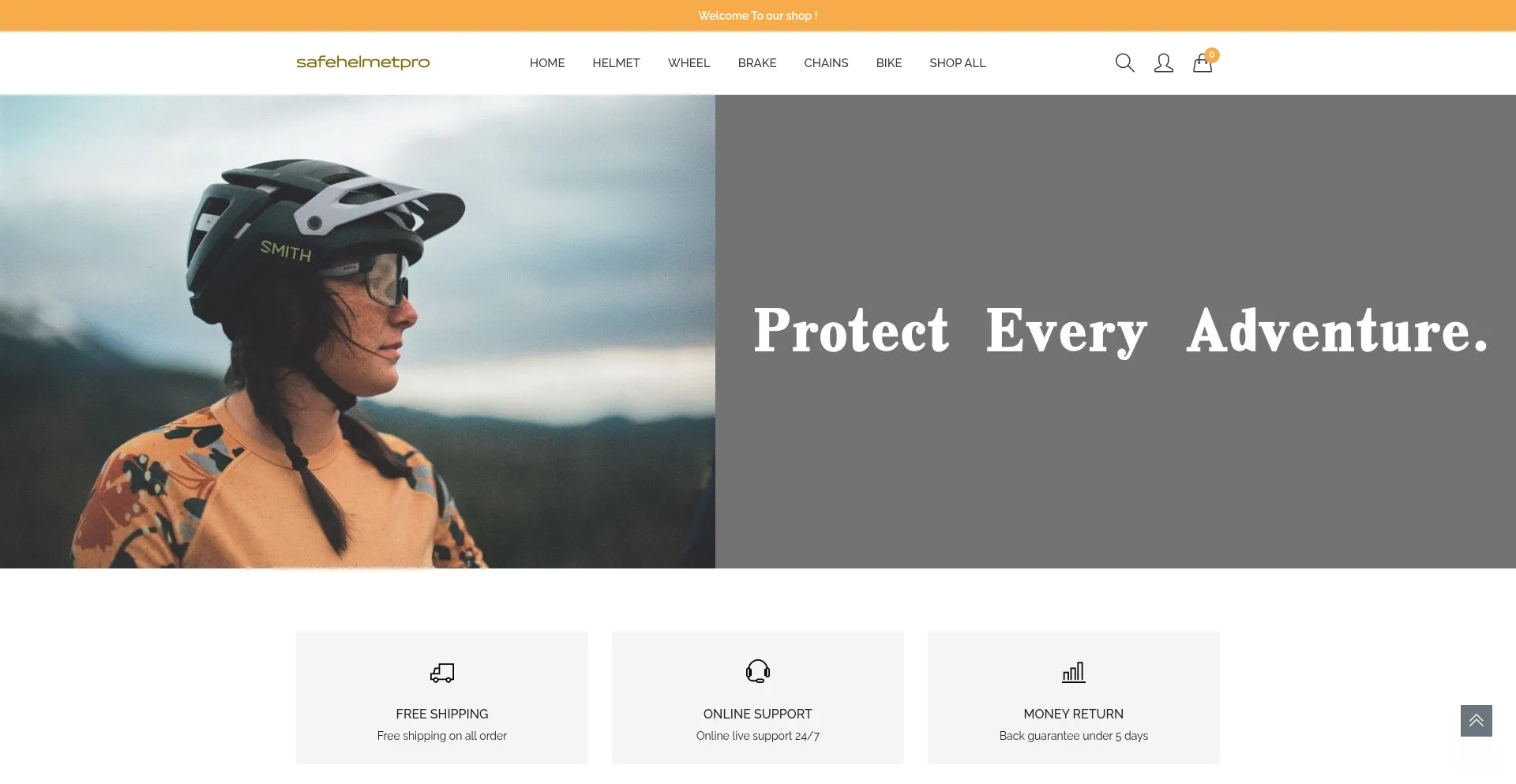The width and height of the screenshot is (1516, 784).
Task: Click the money return chart icon
Action: coord(1074,672)
